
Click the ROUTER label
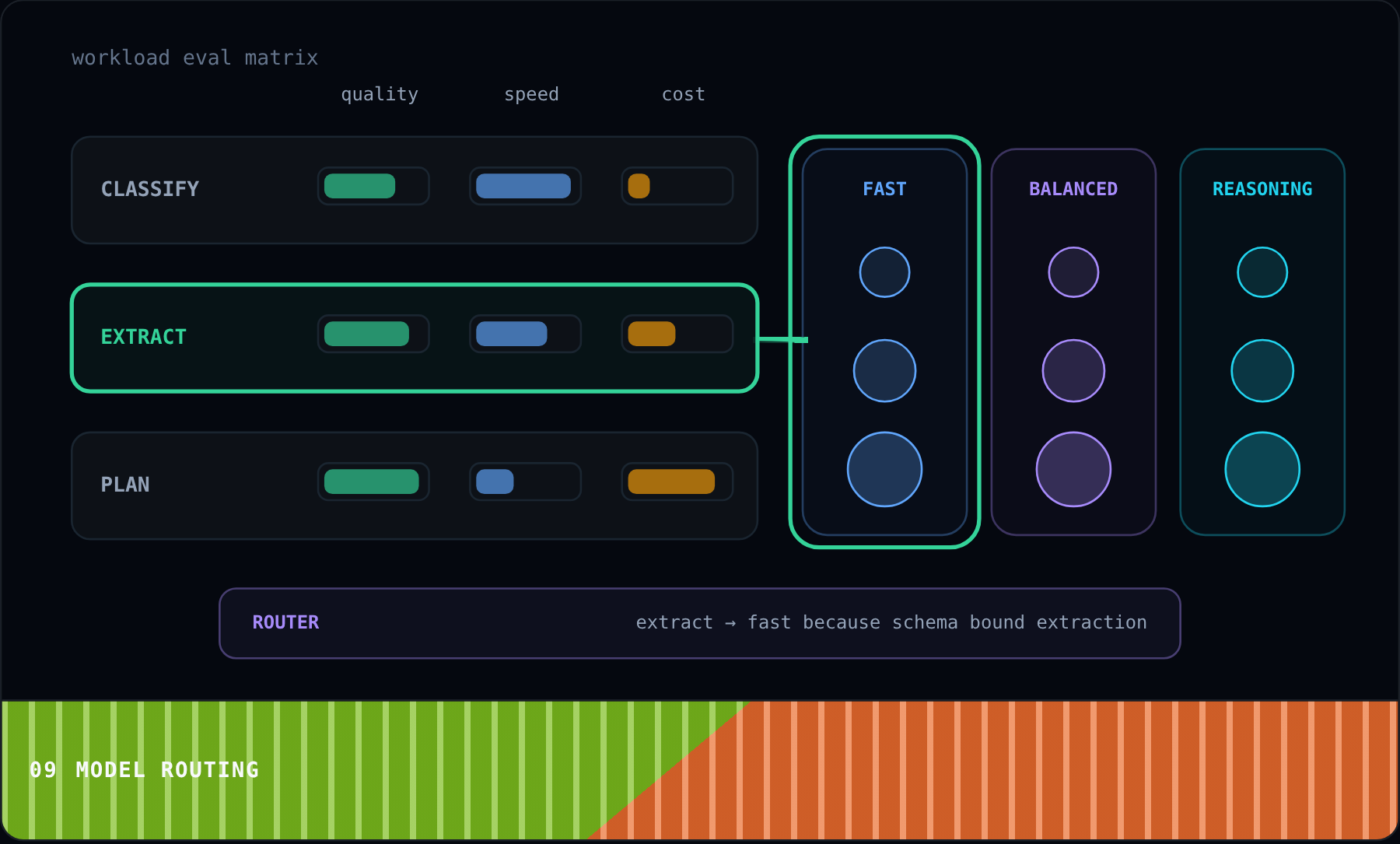pyautogui.click(x=285, y=622)
